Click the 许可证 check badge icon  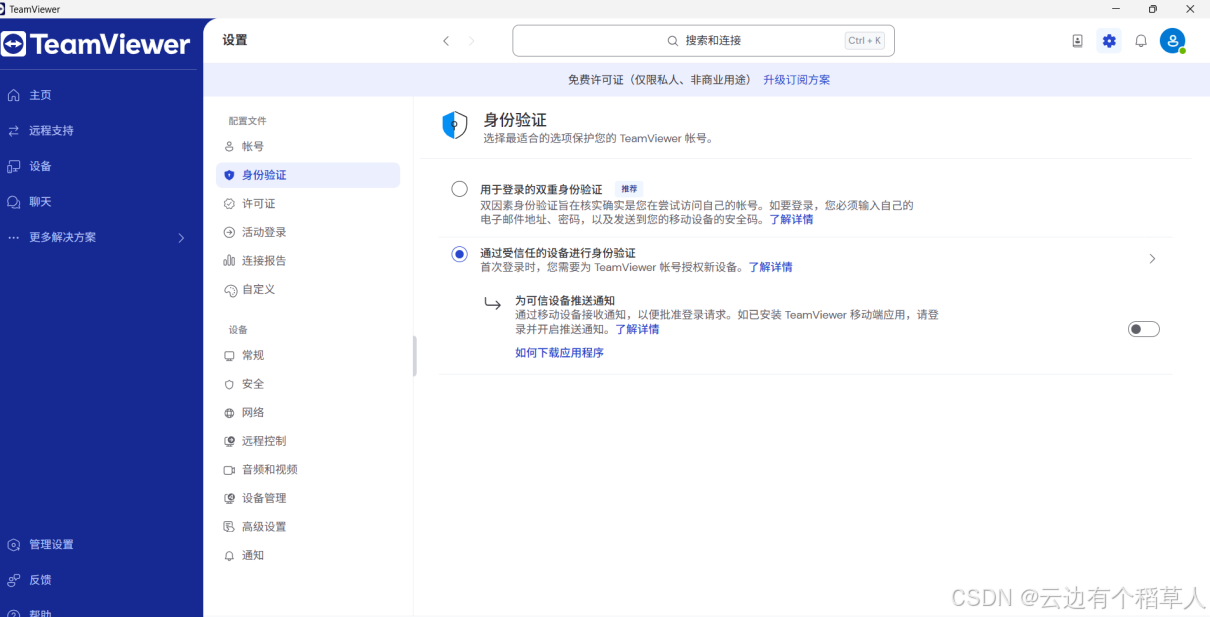(229, 204)
